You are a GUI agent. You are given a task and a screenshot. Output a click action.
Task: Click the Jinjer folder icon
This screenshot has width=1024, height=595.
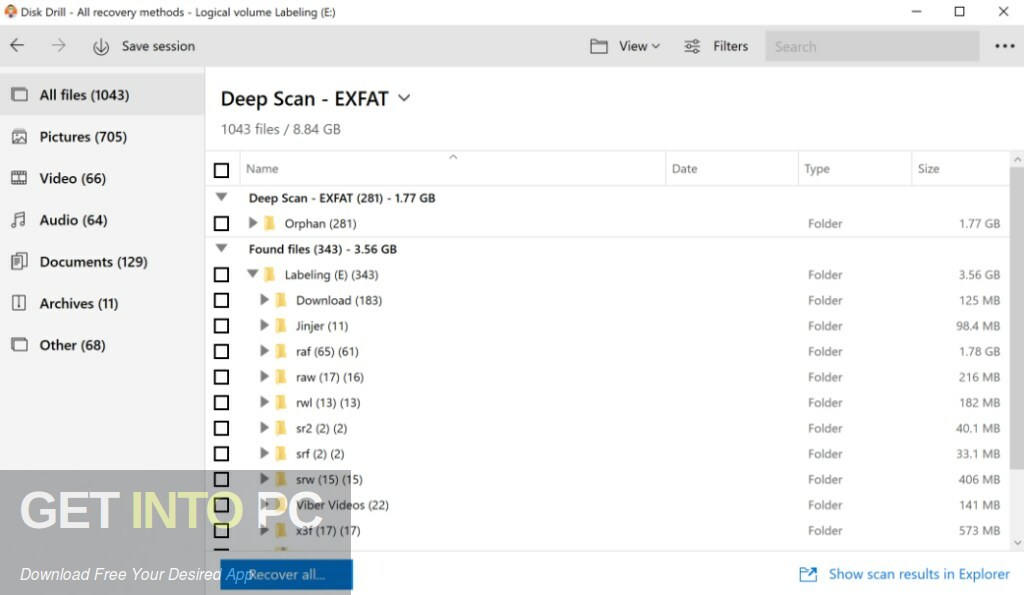(281, 325)
